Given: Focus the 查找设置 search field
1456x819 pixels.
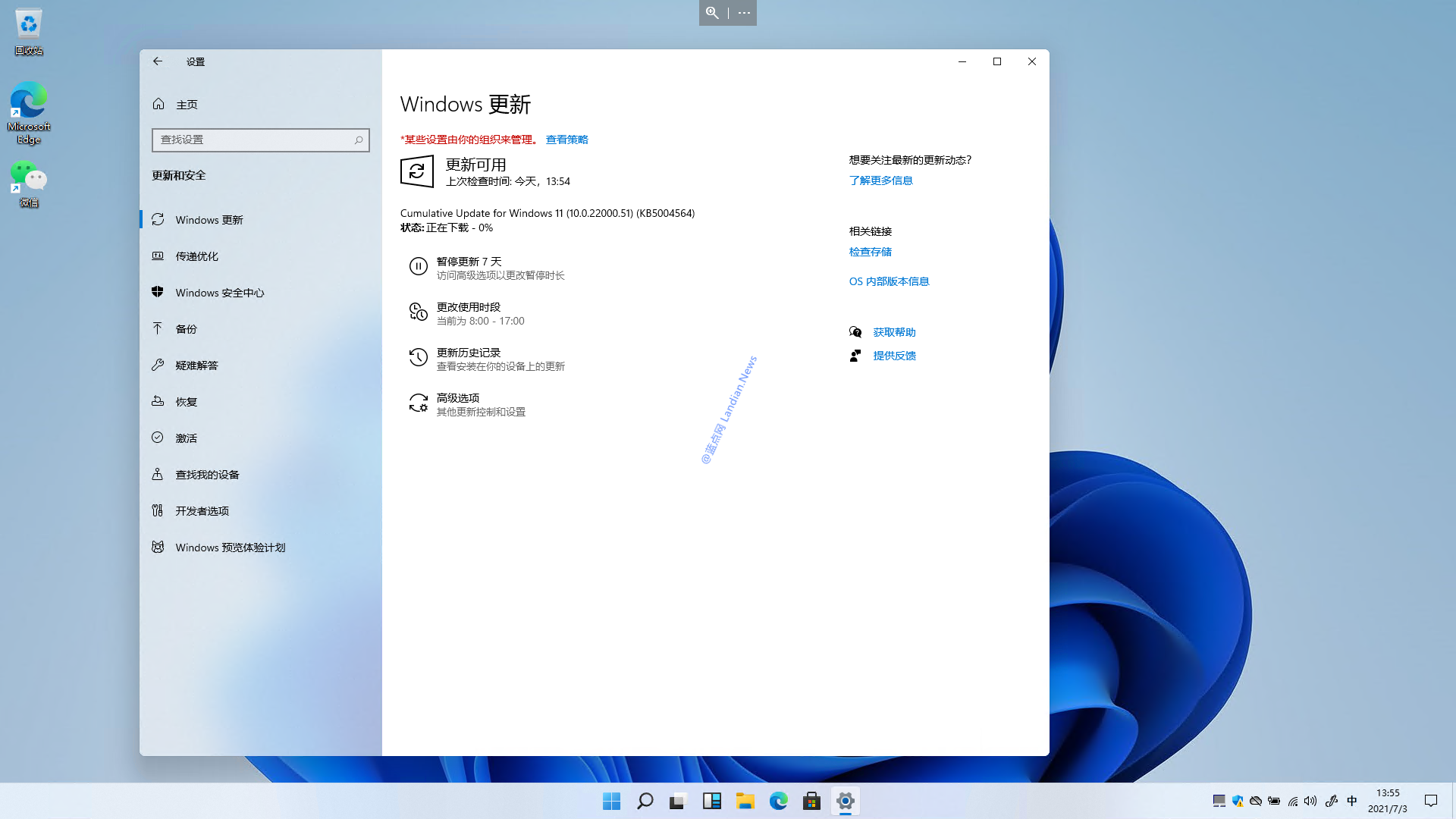Looking at the screenshot, I should pos(261,140).
